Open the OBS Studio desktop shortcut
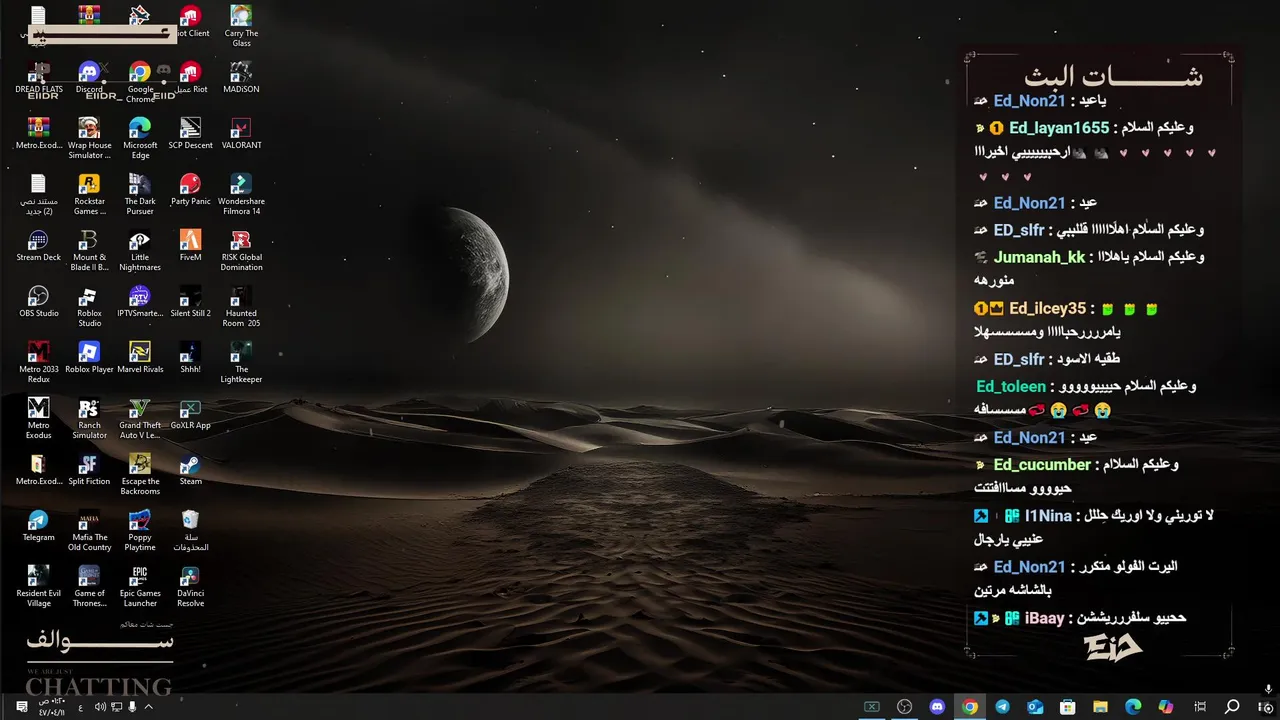1280x720 pixels. pos(38,302)
